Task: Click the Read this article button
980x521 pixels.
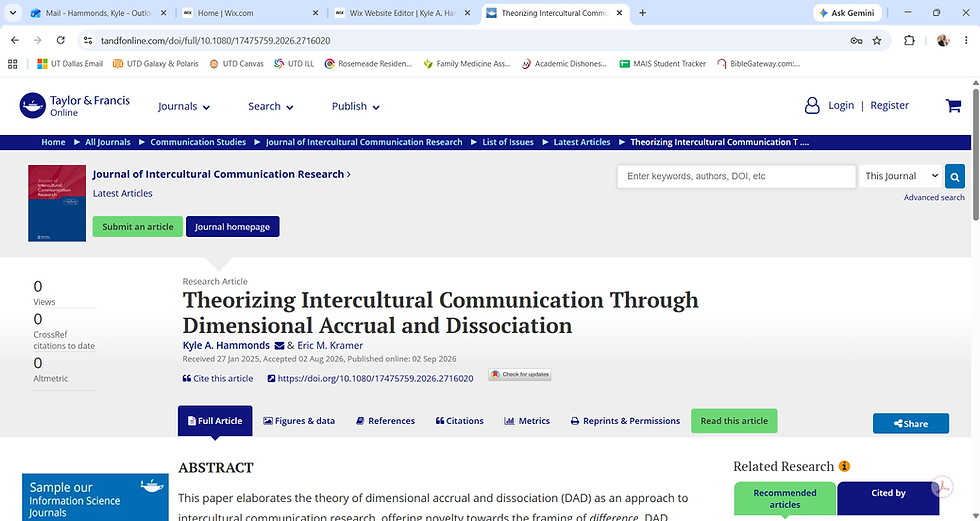Action: click(x=734, y=420)
